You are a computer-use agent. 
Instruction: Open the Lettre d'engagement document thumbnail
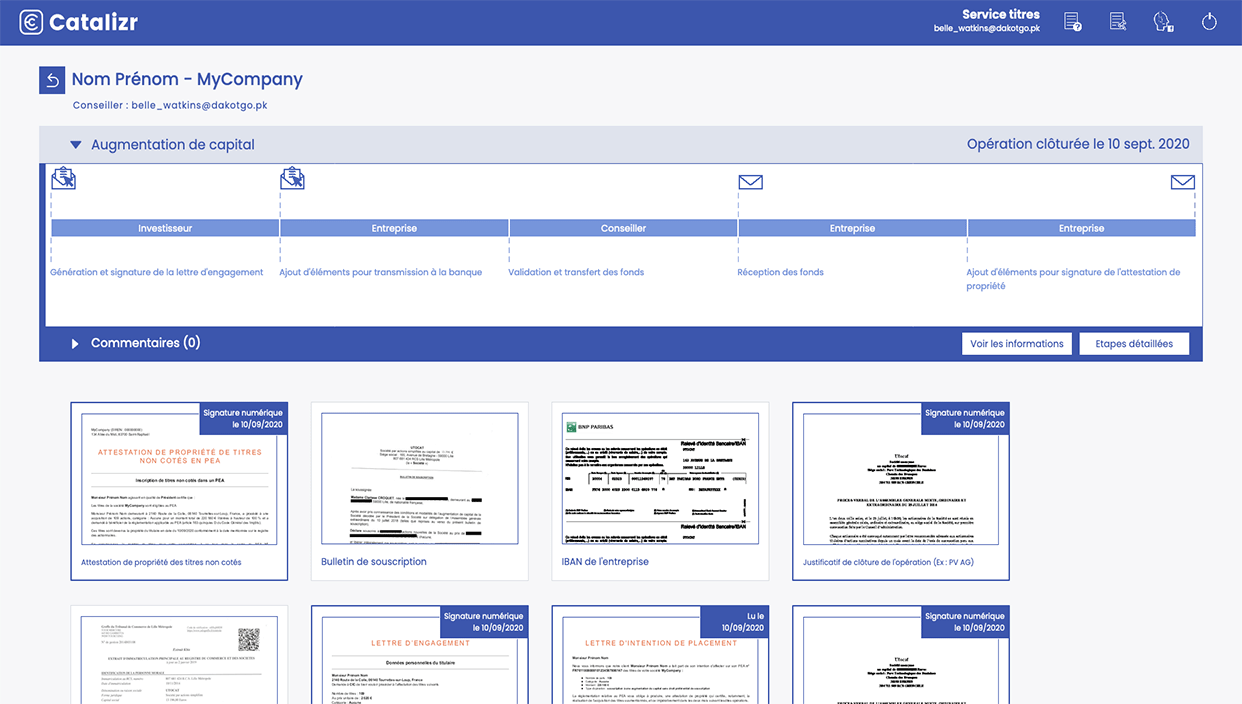click(x=419, y=660)
